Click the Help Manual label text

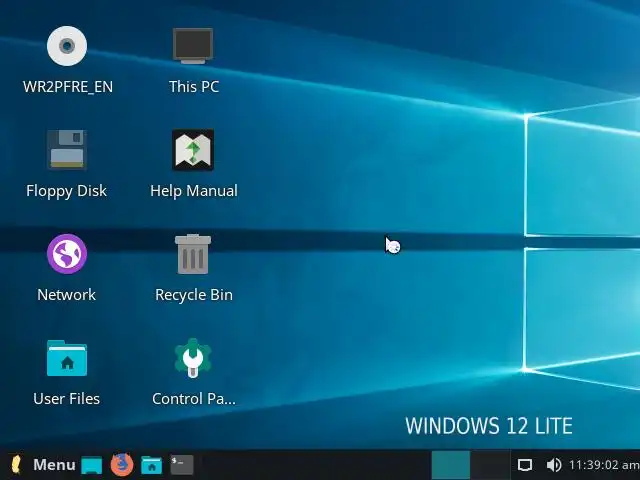(x=194, y=191)
